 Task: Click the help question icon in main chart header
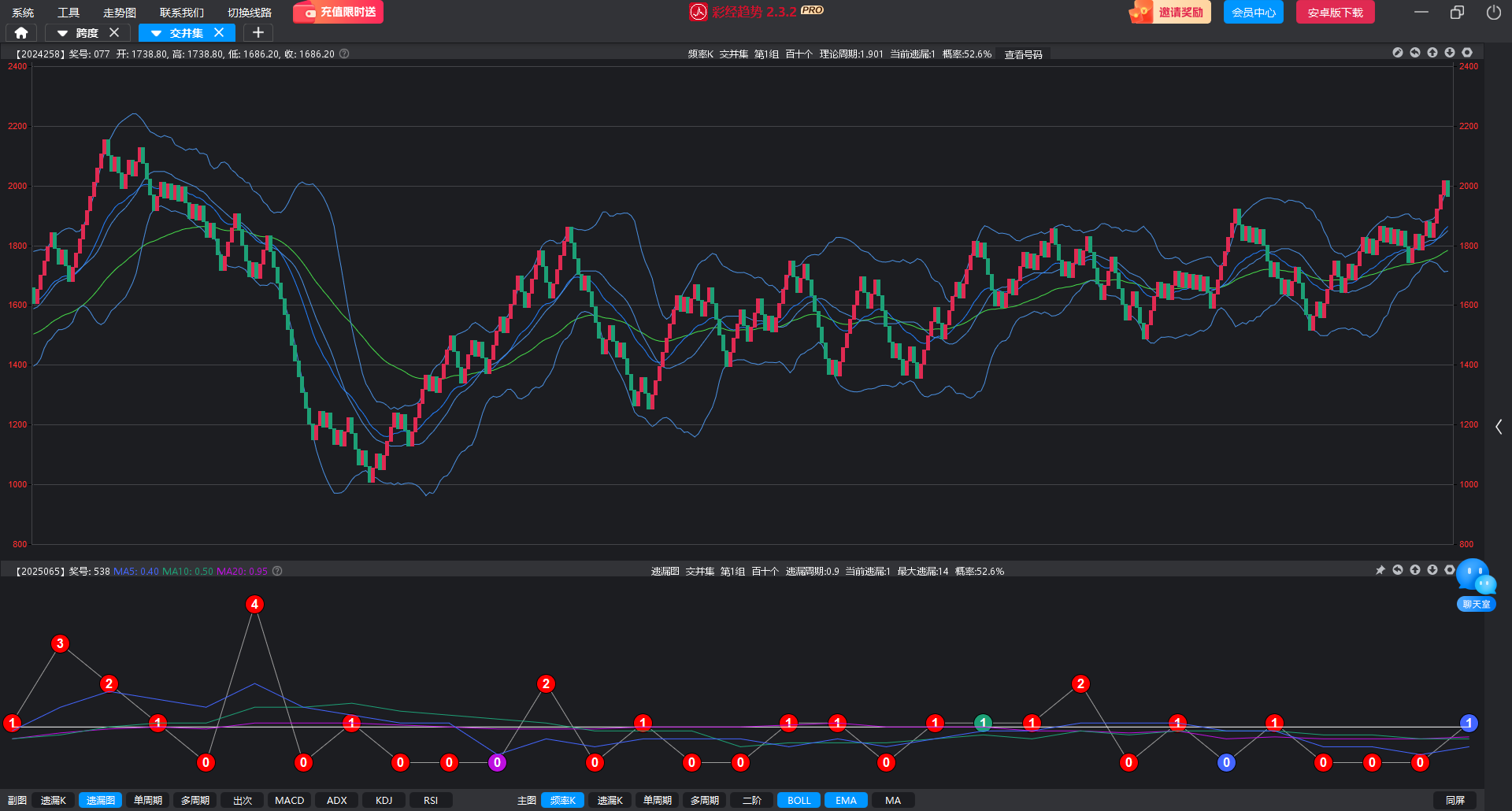click(x=344, y=54)
